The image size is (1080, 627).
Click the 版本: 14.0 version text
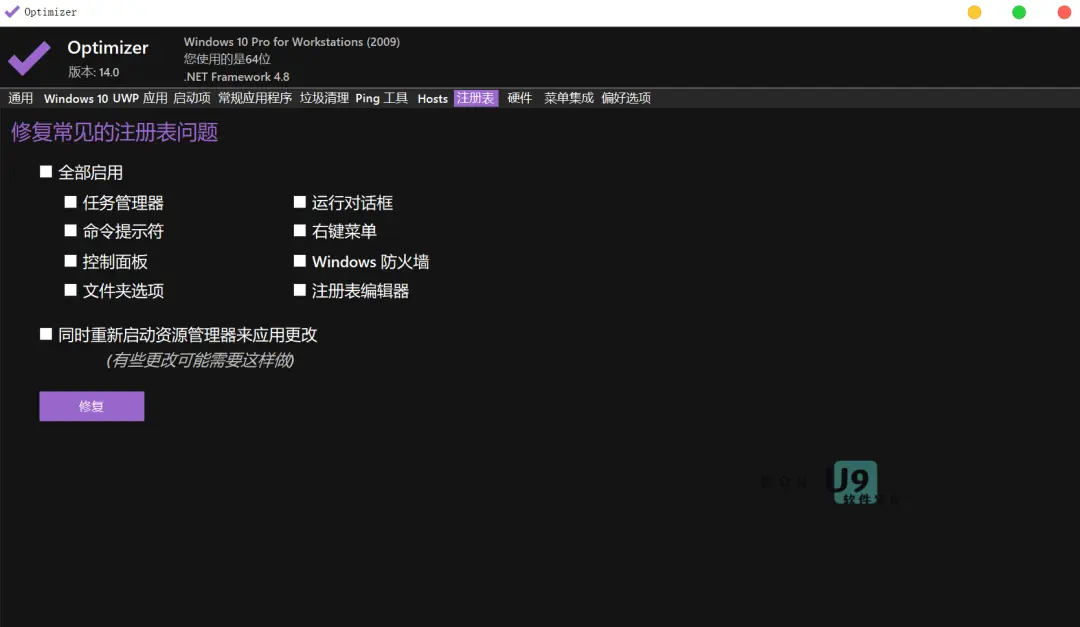pos(94,72)
